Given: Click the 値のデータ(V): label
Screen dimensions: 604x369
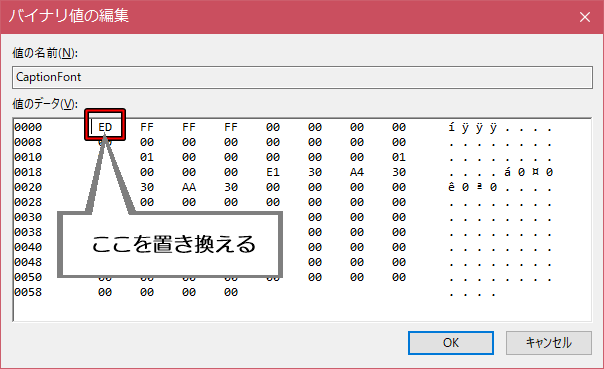Looking at the screenshot, I should click(x=45, y=104).
